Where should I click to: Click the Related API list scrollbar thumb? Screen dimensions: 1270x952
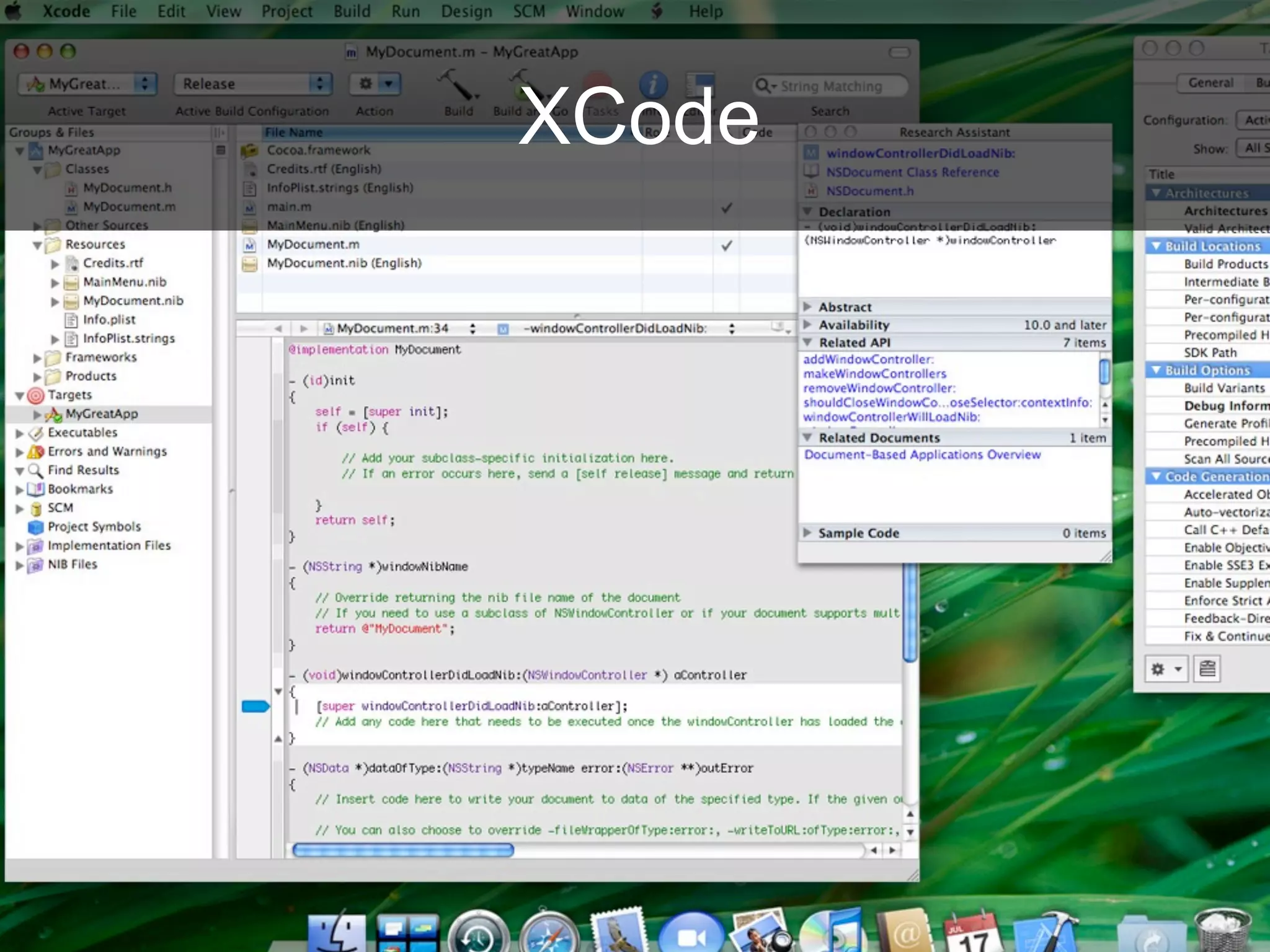tap(1104, 372)
